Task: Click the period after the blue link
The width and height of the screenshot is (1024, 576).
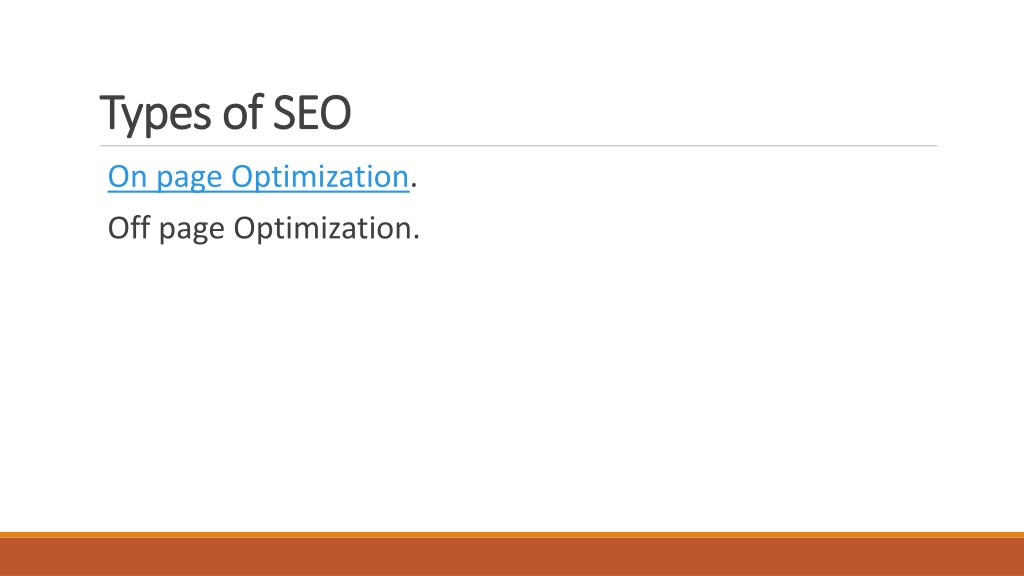Action: pos(414,186)
